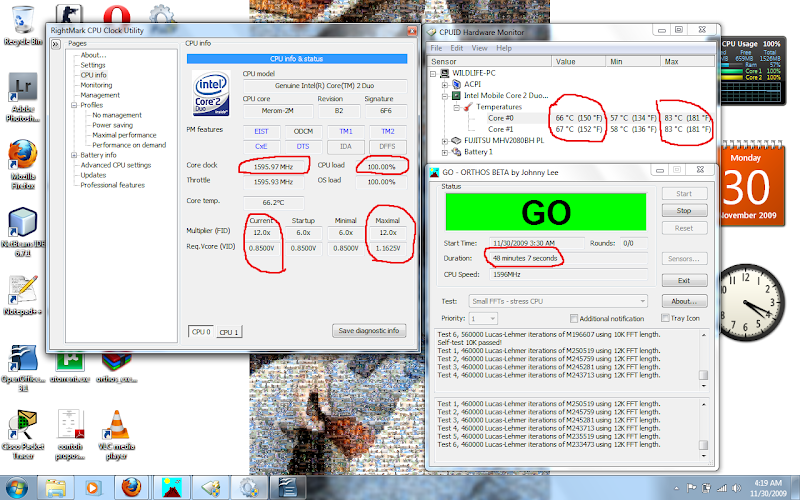Image resolution: width=800 pixels, height=500 pixels.
Task: Click the Intel Core 2 Duo logo
Action: pyautogui.click(x=211, y=93)
